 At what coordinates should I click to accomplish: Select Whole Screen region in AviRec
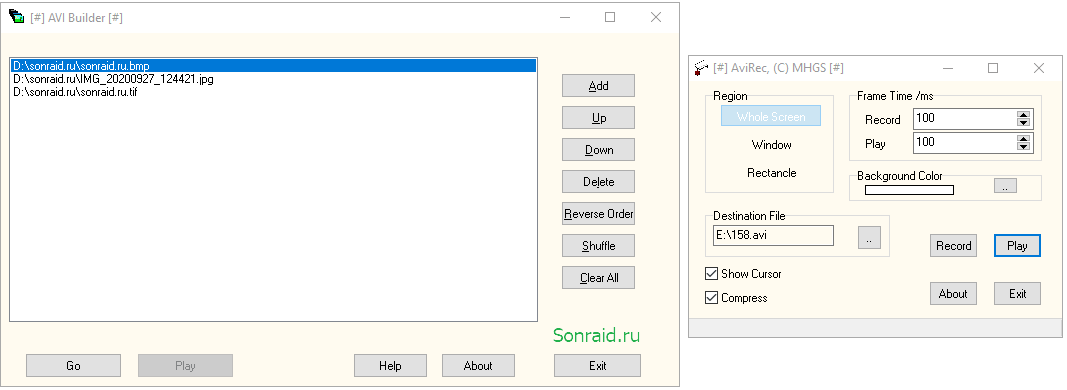click(x=771, y=116)
